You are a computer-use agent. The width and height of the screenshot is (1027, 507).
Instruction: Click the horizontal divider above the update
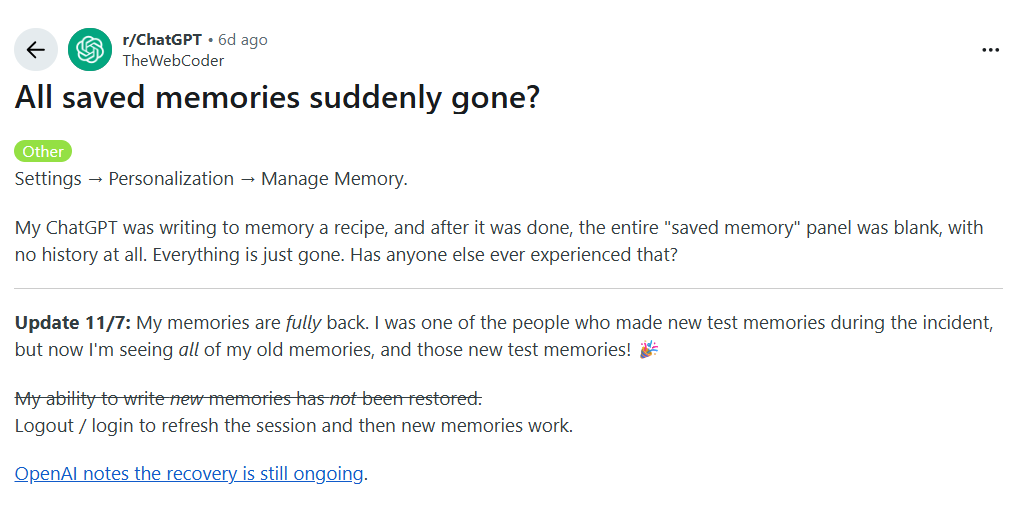click(508, 288)
